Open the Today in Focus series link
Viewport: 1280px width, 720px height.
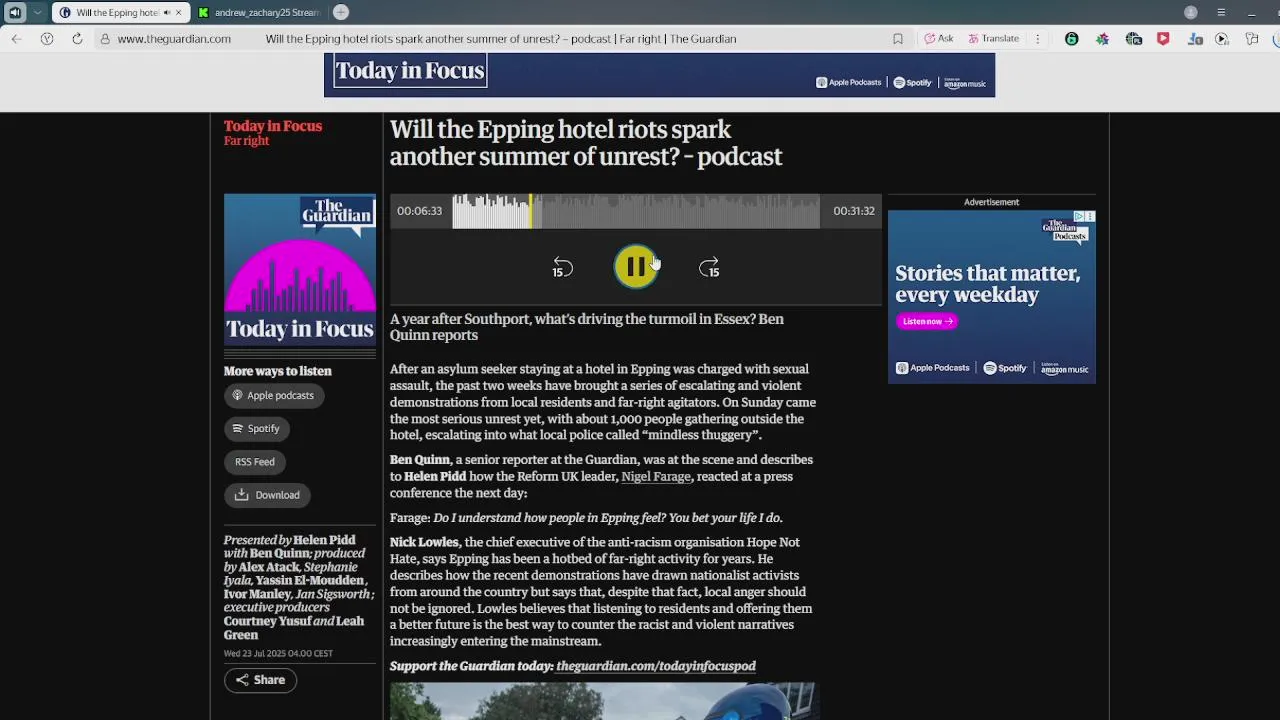(273, 126)
